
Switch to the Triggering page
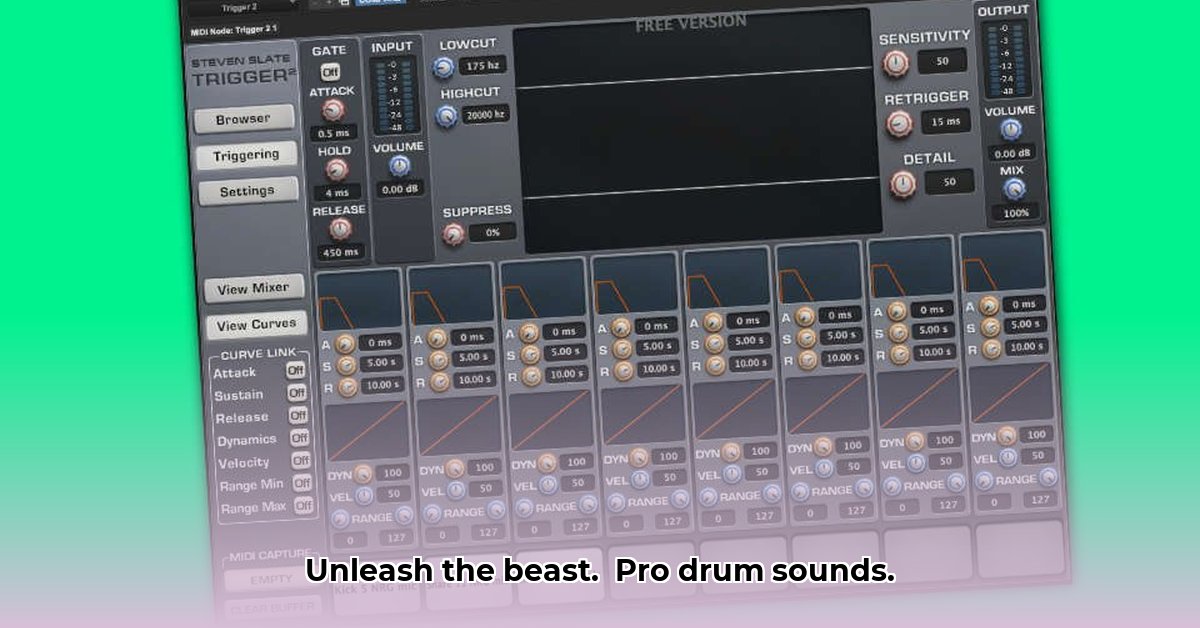point(246,155)
